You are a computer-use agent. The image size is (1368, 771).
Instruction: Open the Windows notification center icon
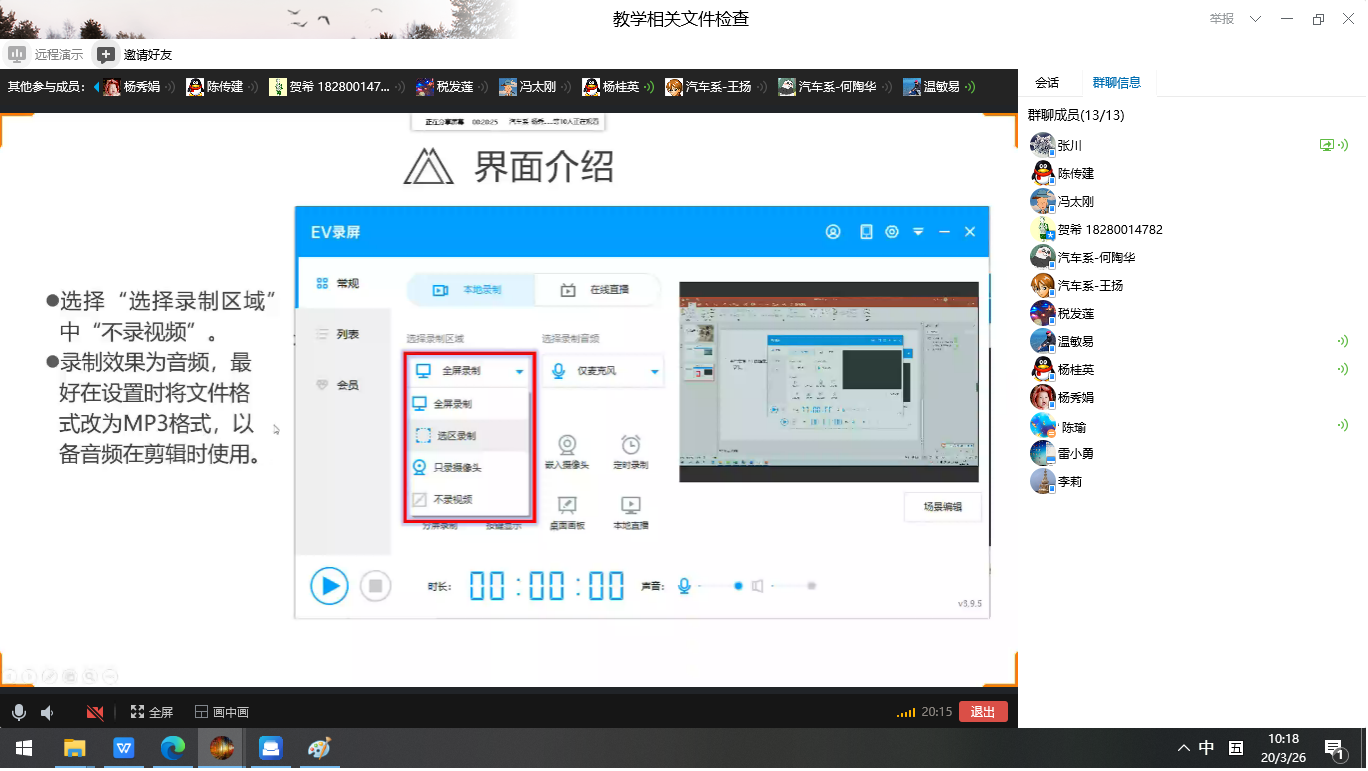[1333, 748]
